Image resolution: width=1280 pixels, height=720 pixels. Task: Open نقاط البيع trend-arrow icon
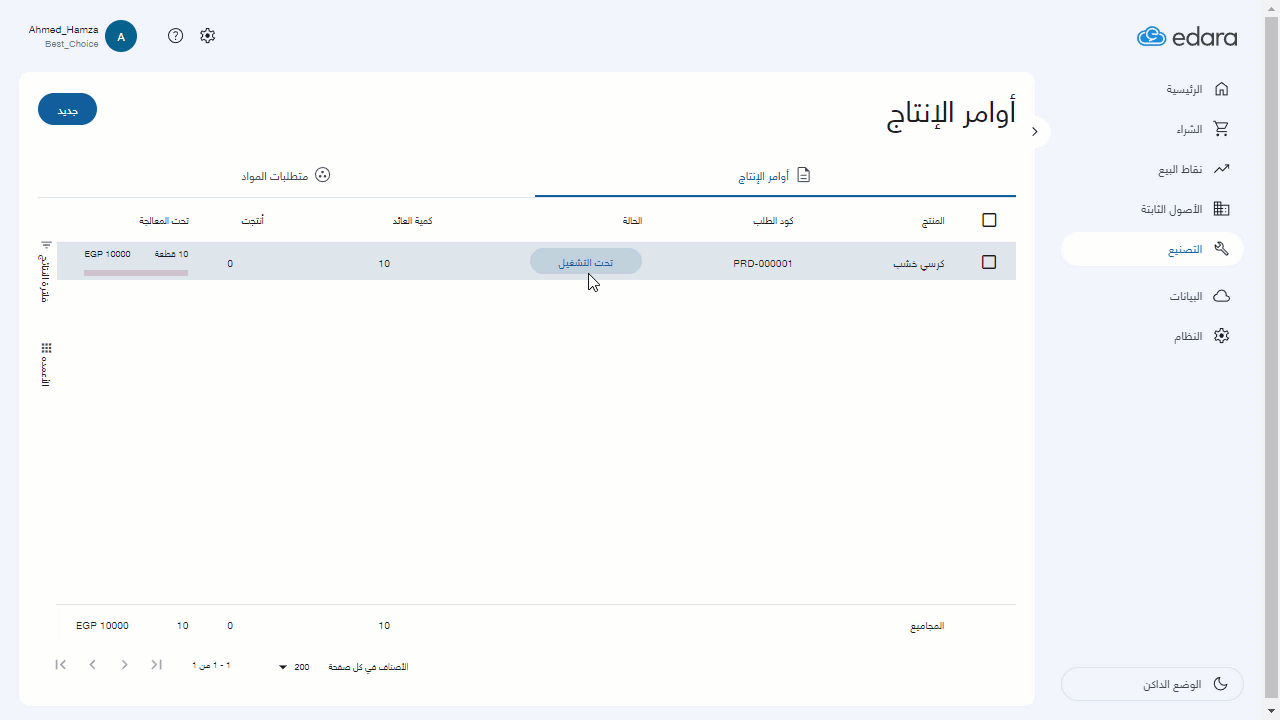pos(1221,169)
